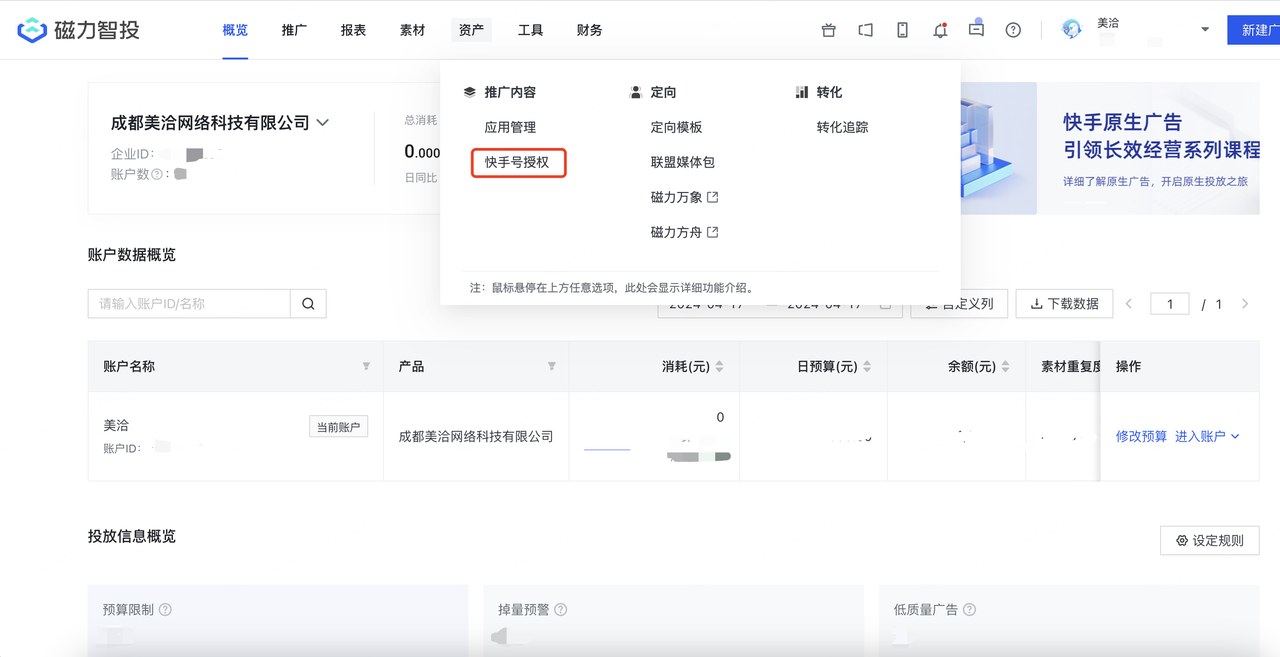Click the 操作 column header
This screenshot has height=657, width=1280.
1128,367
